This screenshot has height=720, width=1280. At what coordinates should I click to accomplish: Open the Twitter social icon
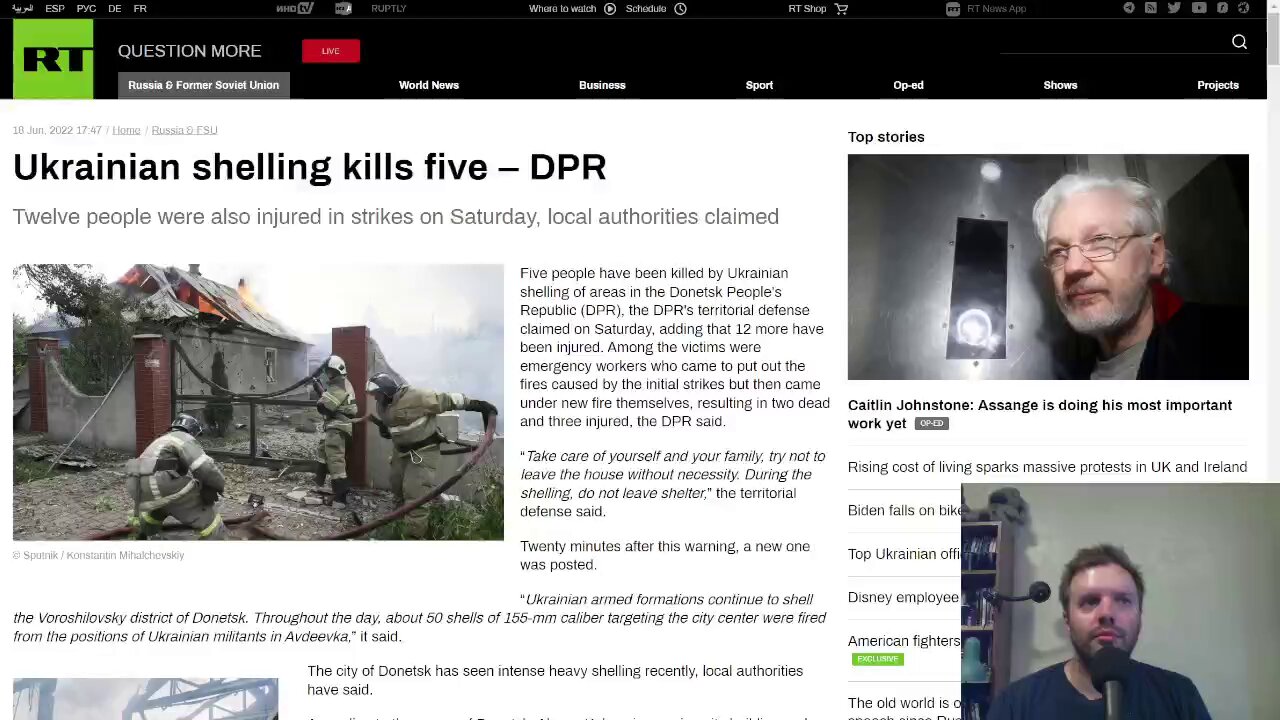1174,8
